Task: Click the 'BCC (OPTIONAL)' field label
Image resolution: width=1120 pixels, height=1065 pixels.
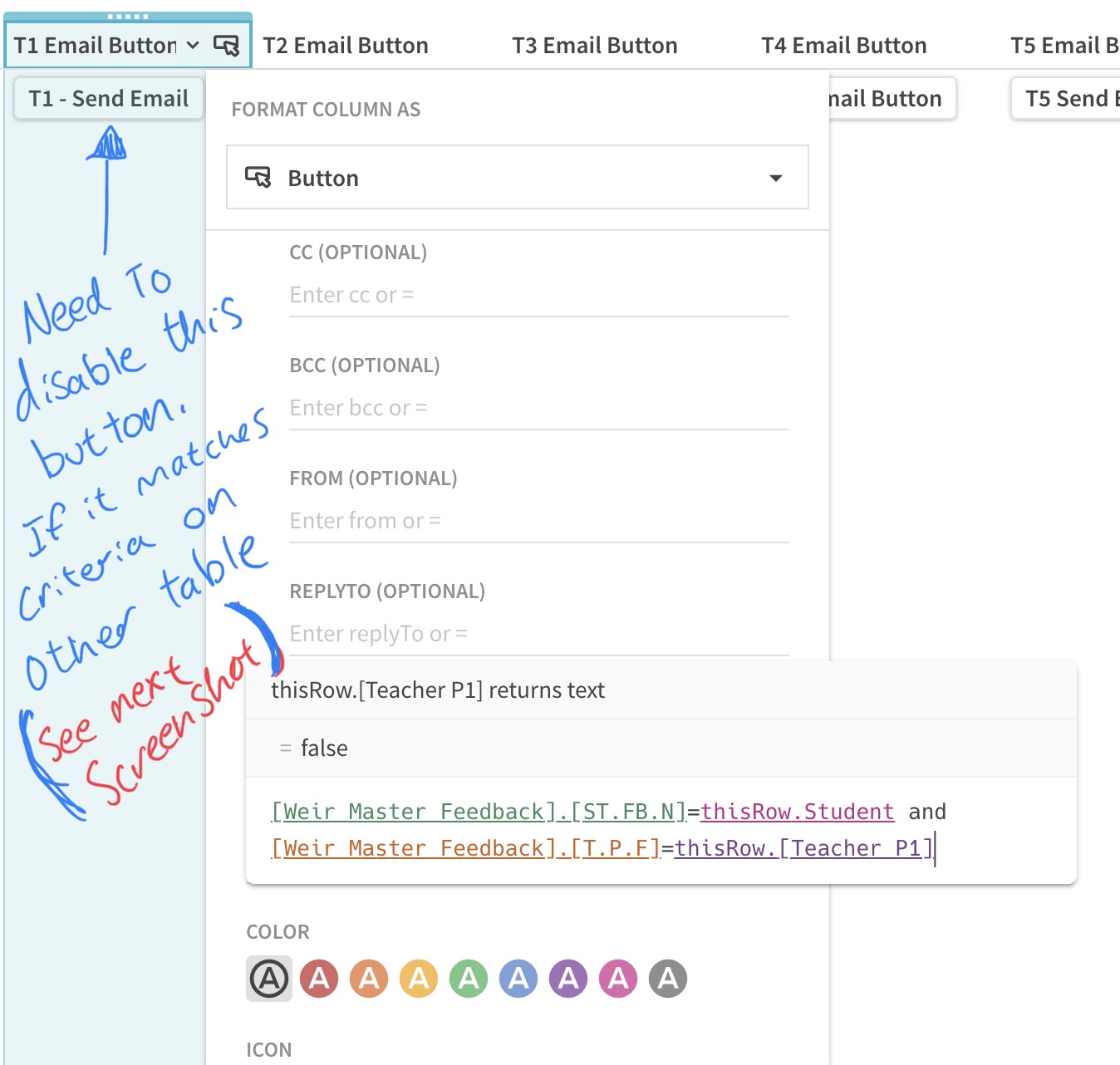Action: point(365,366)
